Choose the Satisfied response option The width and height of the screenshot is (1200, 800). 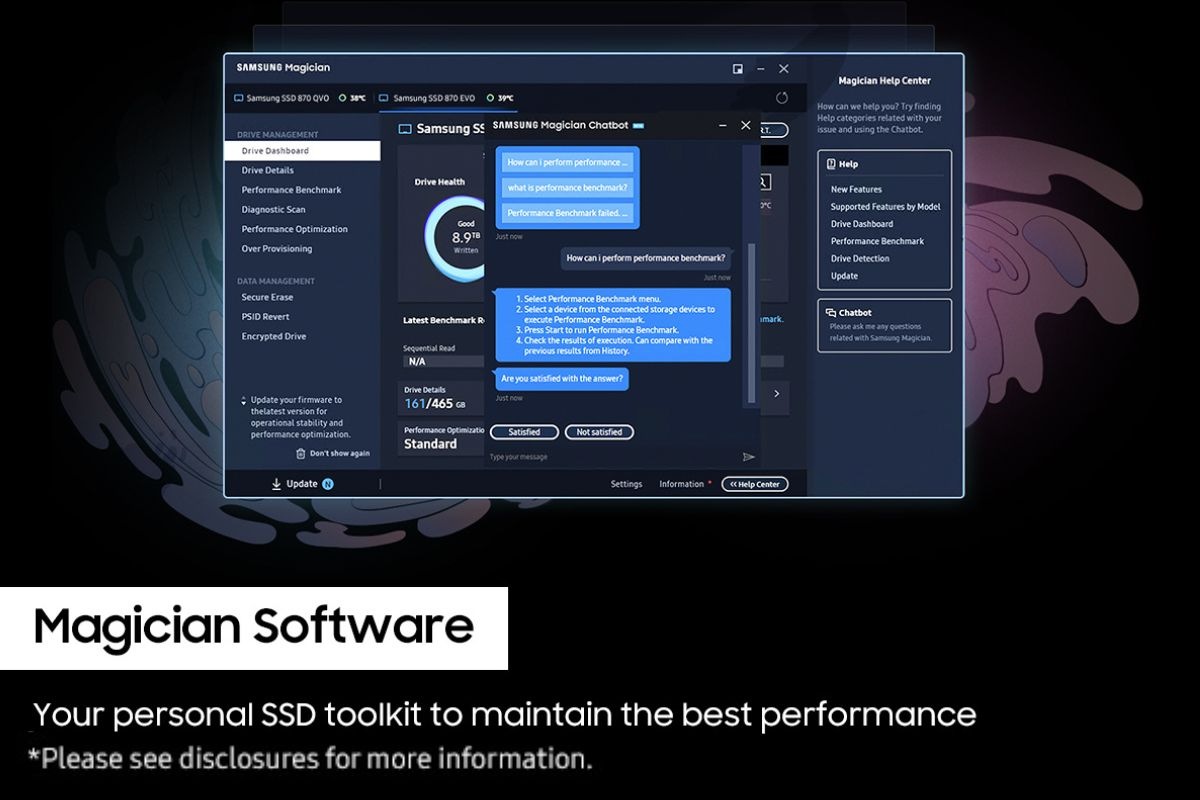pyautogui.click(x=524, y=432)
